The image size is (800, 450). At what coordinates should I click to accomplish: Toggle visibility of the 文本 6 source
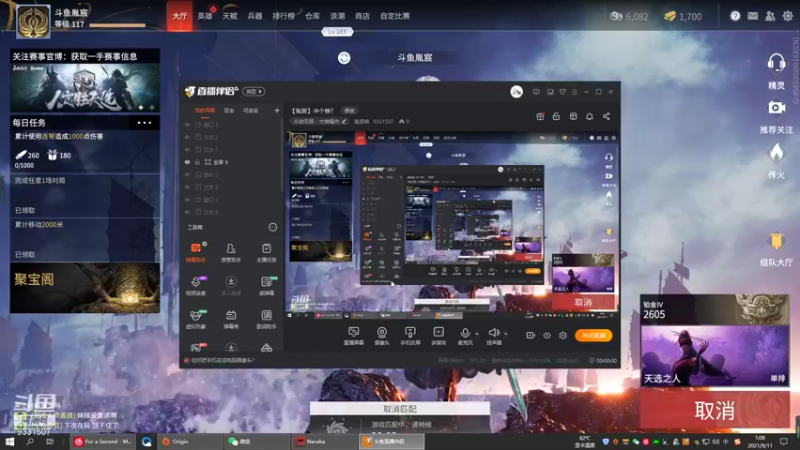point(187,212)
